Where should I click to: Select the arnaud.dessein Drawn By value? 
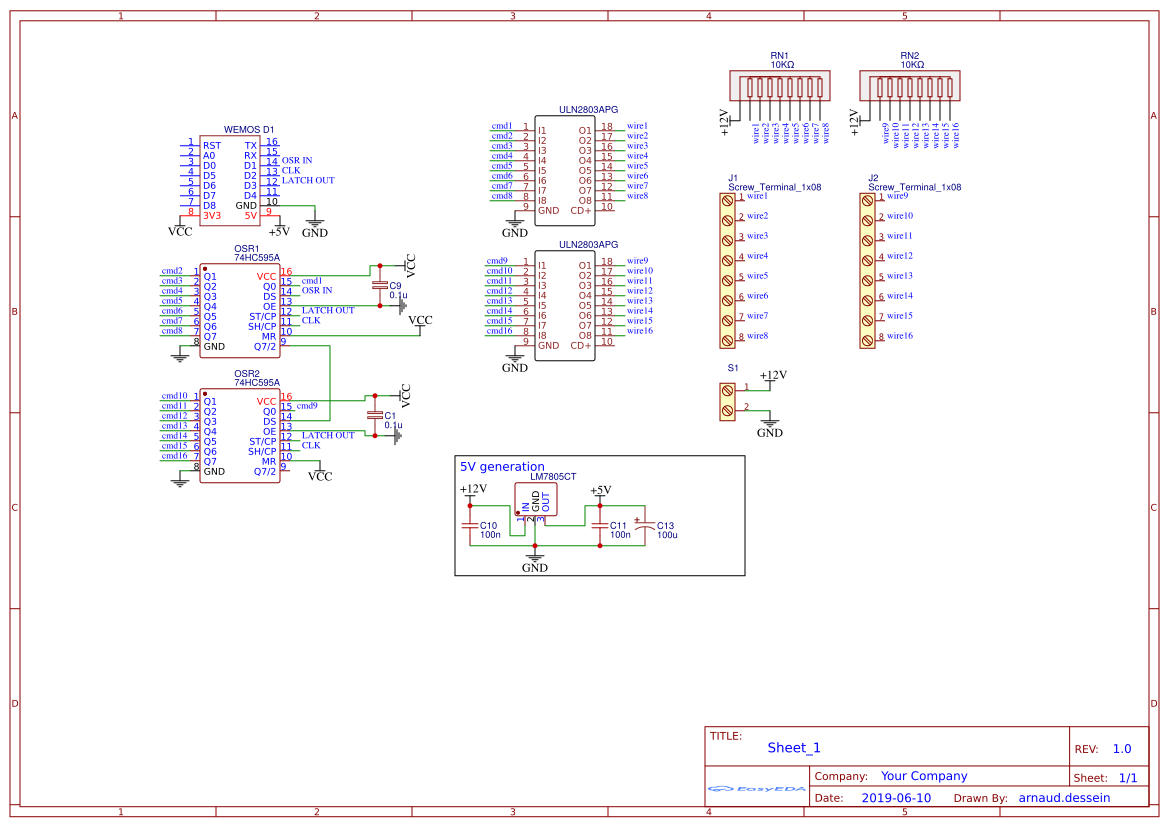coord(1064,798)
